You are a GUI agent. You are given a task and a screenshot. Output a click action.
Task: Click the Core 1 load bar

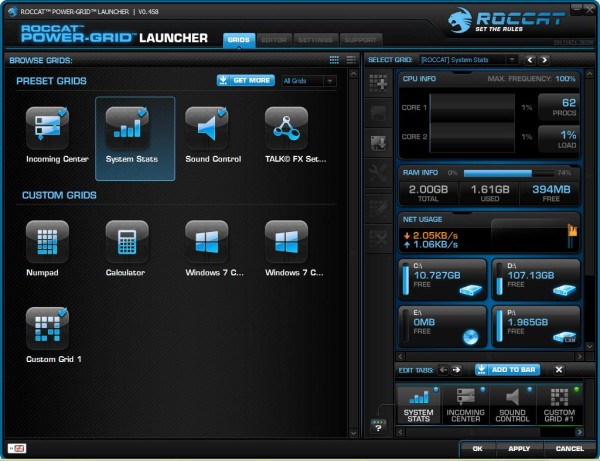click(472, 108)
